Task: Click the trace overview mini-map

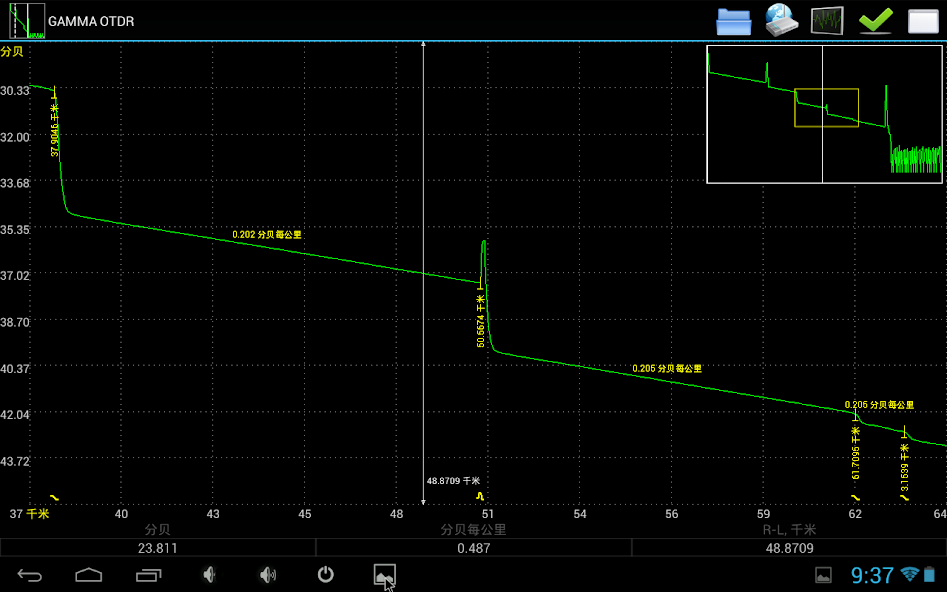Action: pyautogui.click(x=824, y=113)
